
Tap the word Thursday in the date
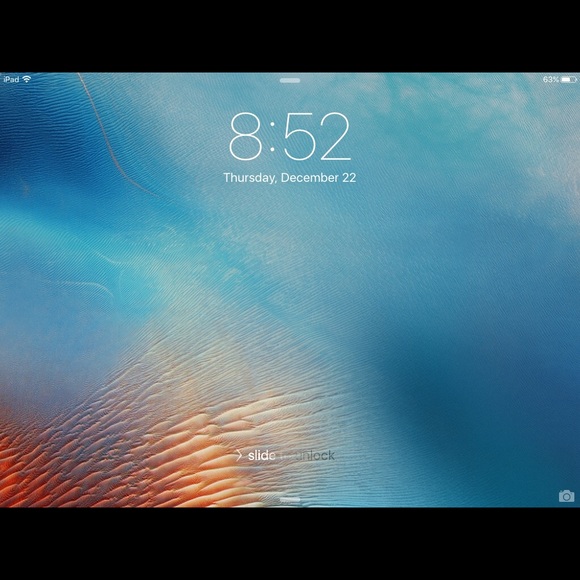point(250,178)
